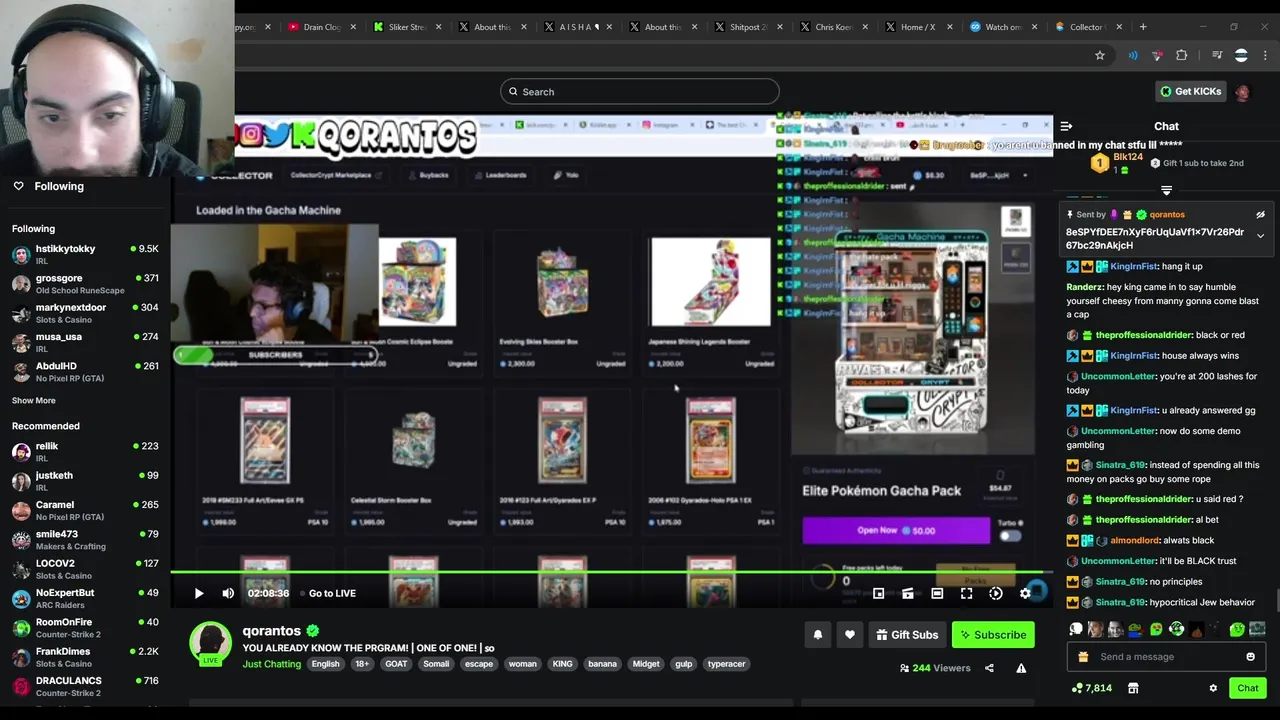Open the user profile avatar menu

point(1242,92)
